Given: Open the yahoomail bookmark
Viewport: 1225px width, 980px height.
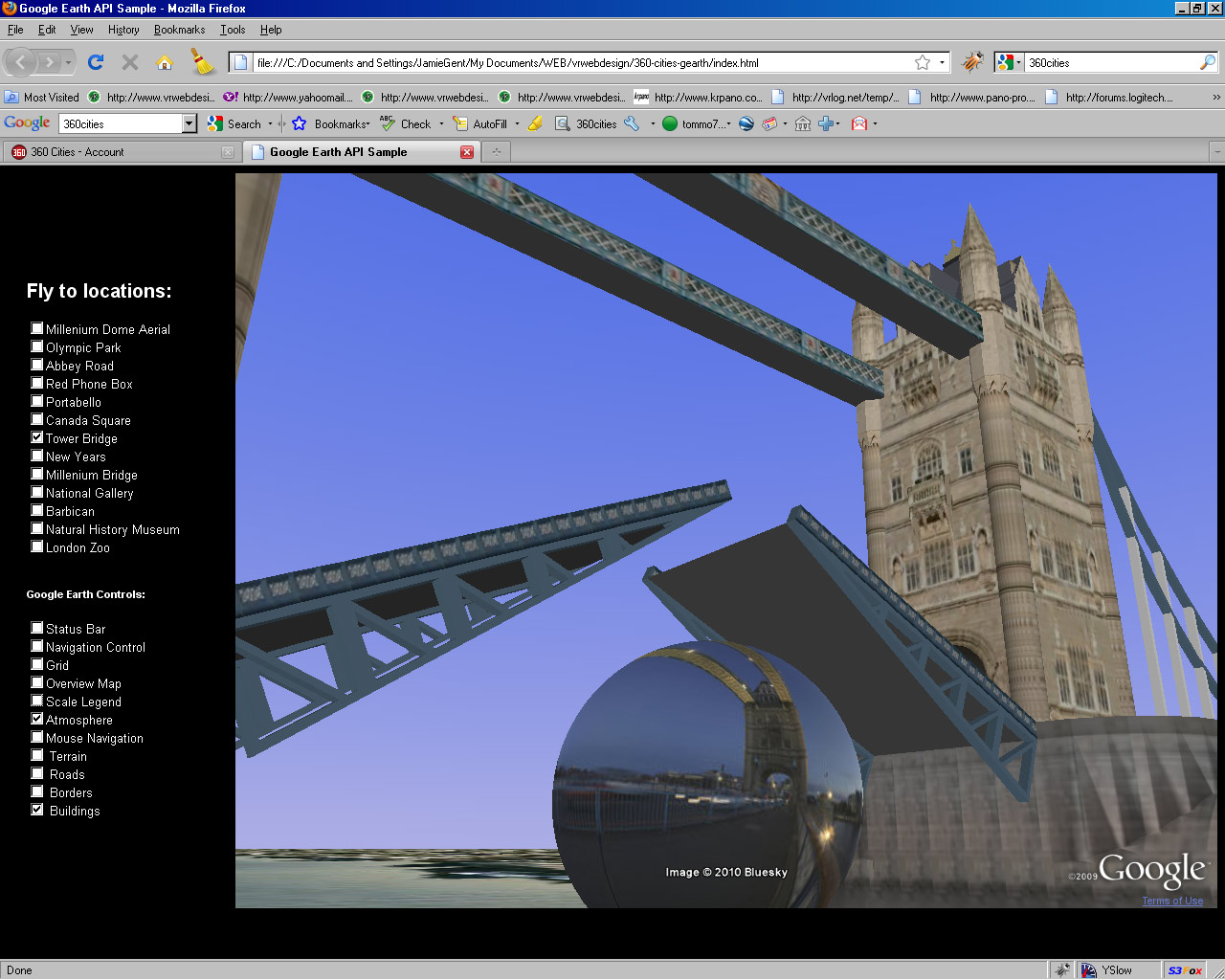Looking at the screenshot, I should pyautogui.click(x=288, y=97).
